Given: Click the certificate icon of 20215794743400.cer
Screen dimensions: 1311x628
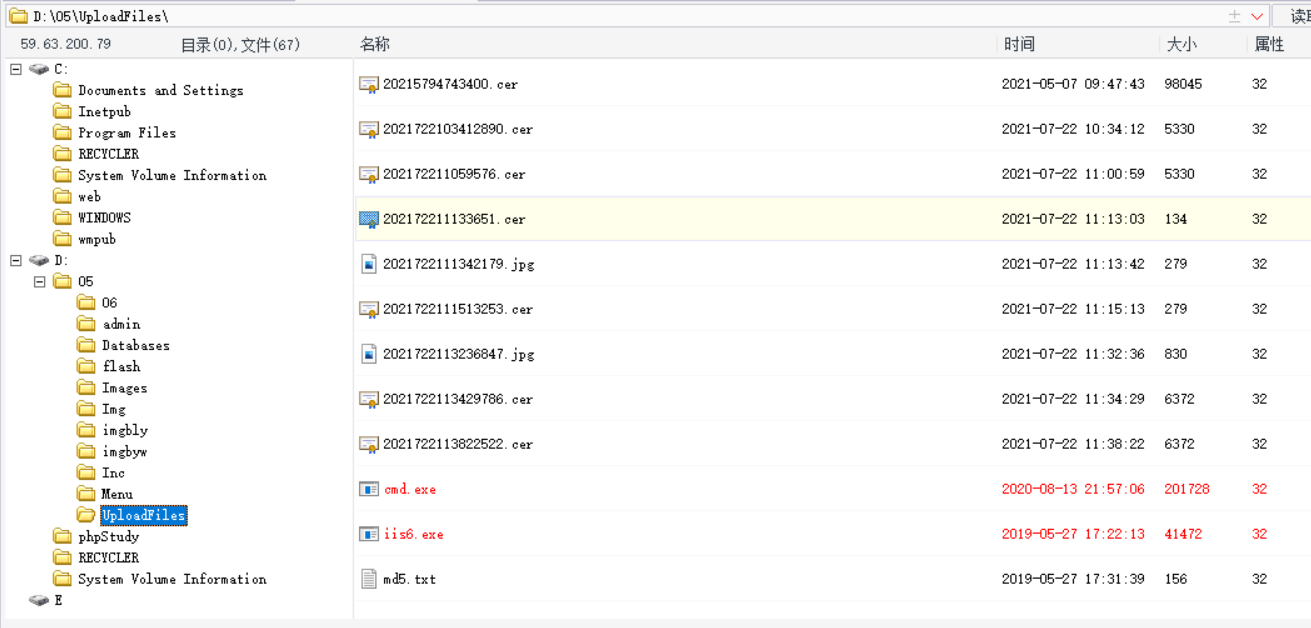Looking at the screenshot, I should coord(369,84).
